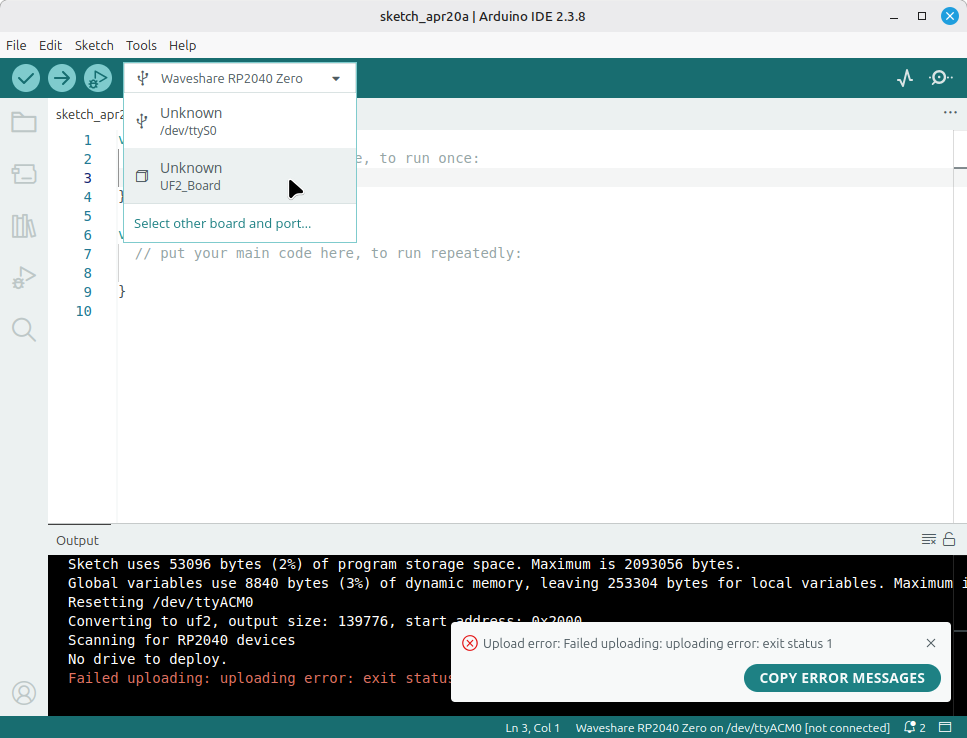Toggle output word wrap icon
This screenshot has height=738, width=967.
[x=929, y=539]
